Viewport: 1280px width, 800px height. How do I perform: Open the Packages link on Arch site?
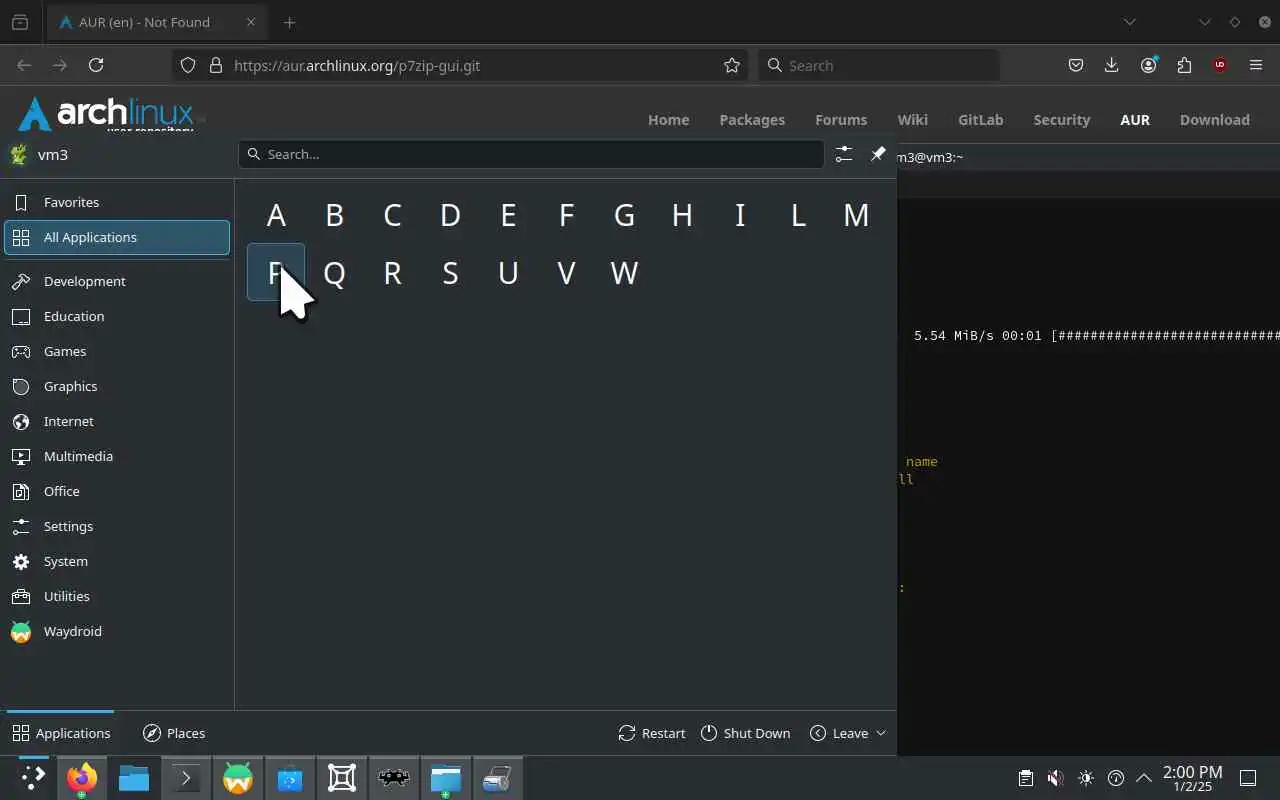(752, 119)
